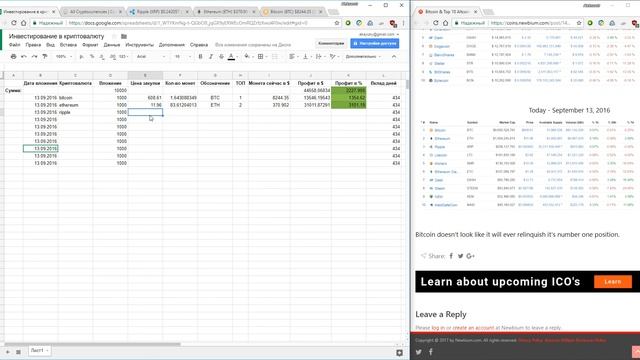Switch to the All Cryptocurrencies browser tab
This screenshot has width=640, height=360.
pyautogui.click(x=92, y=12)
